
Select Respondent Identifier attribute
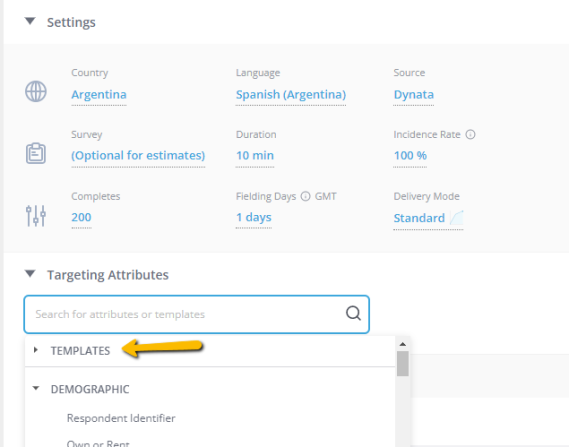pos(121,418)
